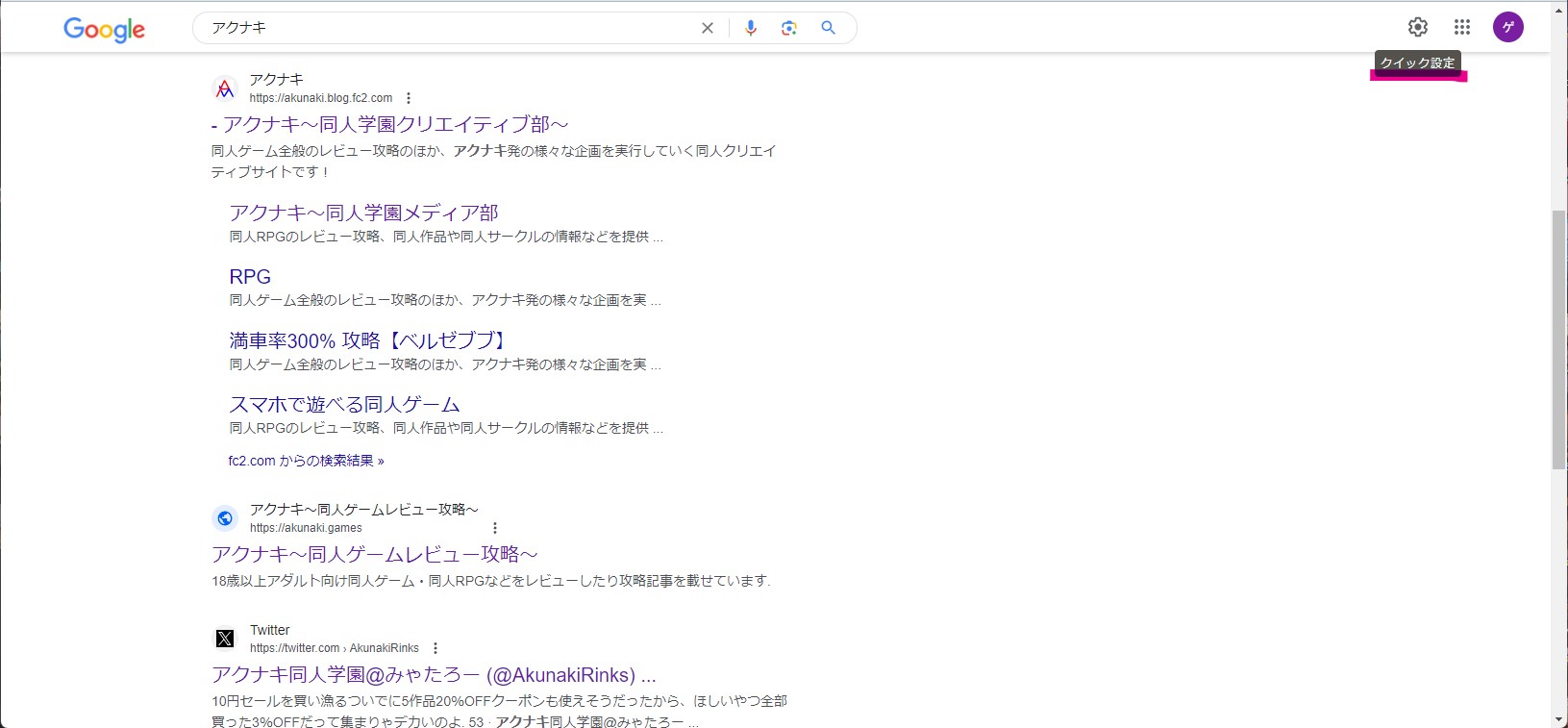This screenshot has height=728, width=1568.
Task: Open sitelink アクナキ～同人学園メディア部
Action: coord(363,213)
